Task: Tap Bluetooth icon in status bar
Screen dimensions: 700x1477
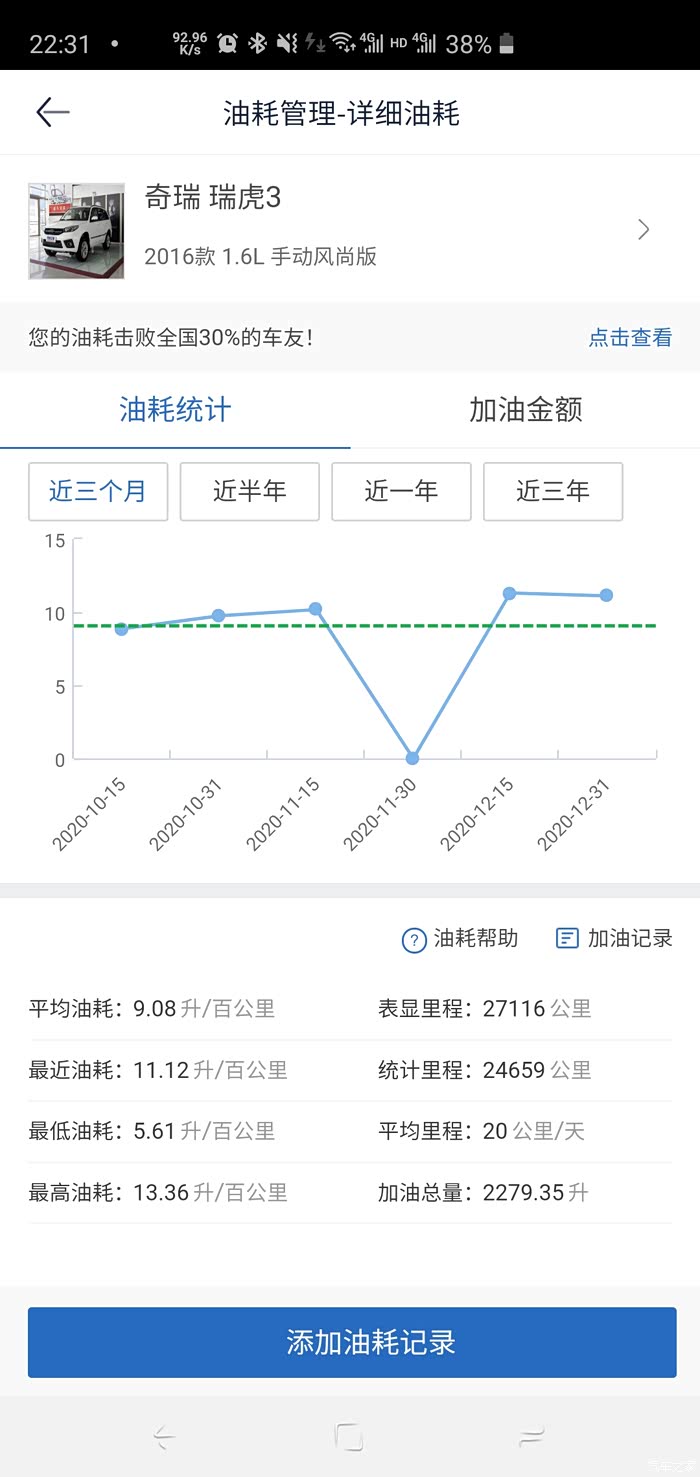Action: [257, 43]
